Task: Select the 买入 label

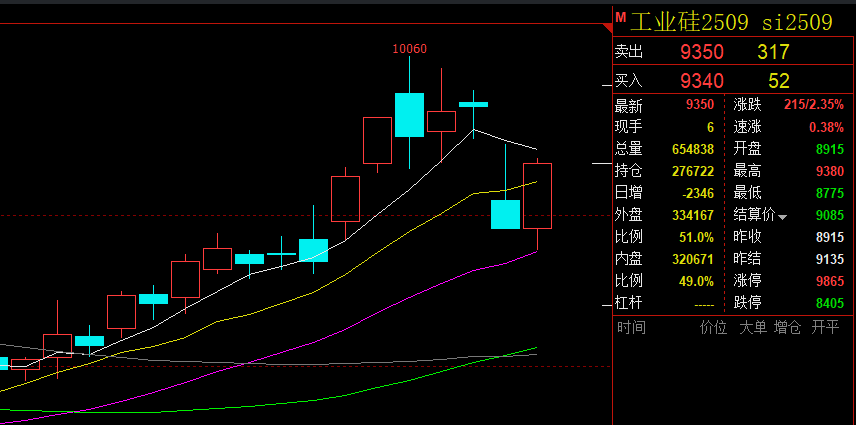Action: (x=629, y=81)
